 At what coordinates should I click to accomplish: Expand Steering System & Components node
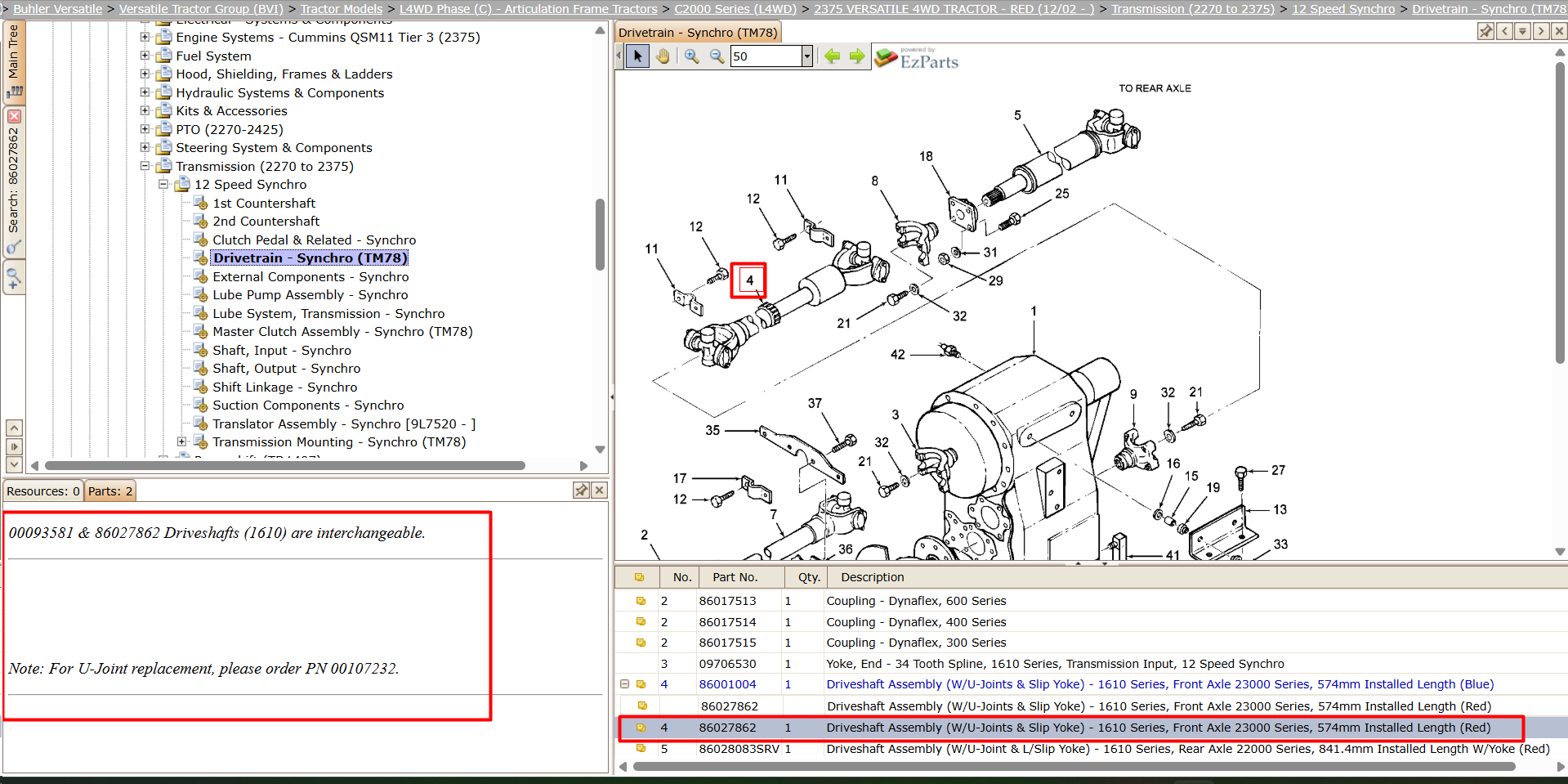(x=145, y=147)
